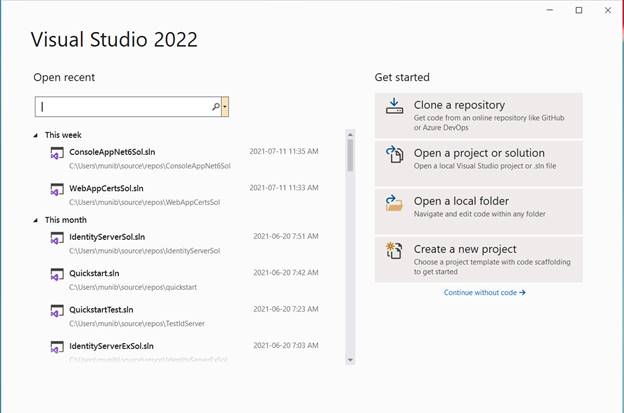The width and height of the screenshot is (624, 413).
Task: Click Clone a repository
Action: [478, 115]
